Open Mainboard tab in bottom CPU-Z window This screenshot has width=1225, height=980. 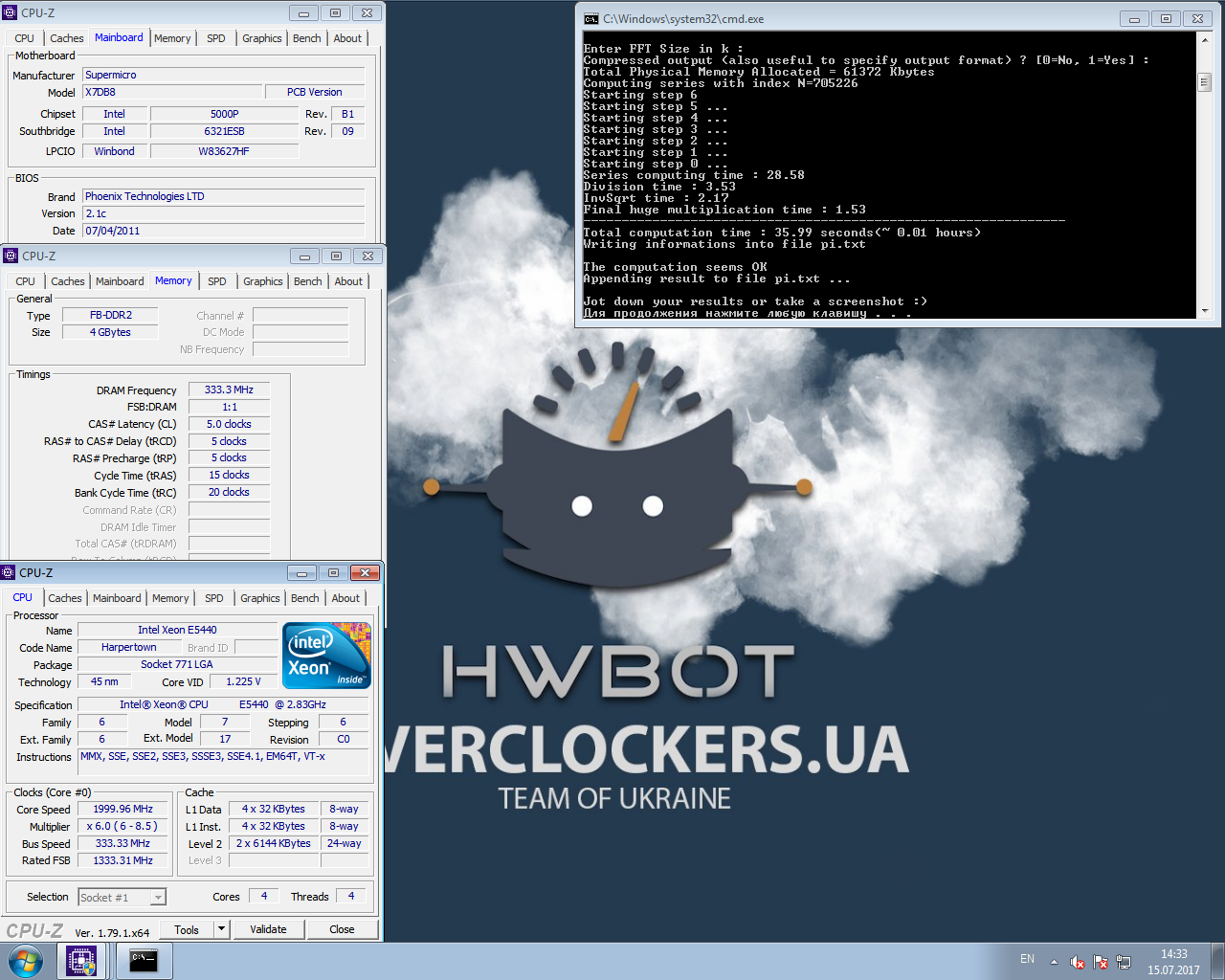tap(117, 598)
